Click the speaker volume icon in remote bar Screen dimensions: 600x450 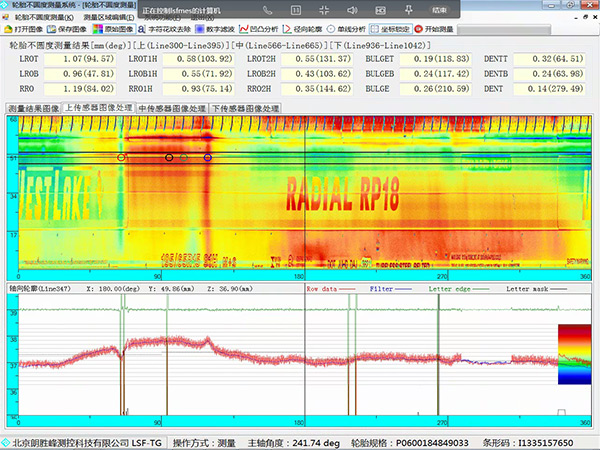[x=352, y=10]
